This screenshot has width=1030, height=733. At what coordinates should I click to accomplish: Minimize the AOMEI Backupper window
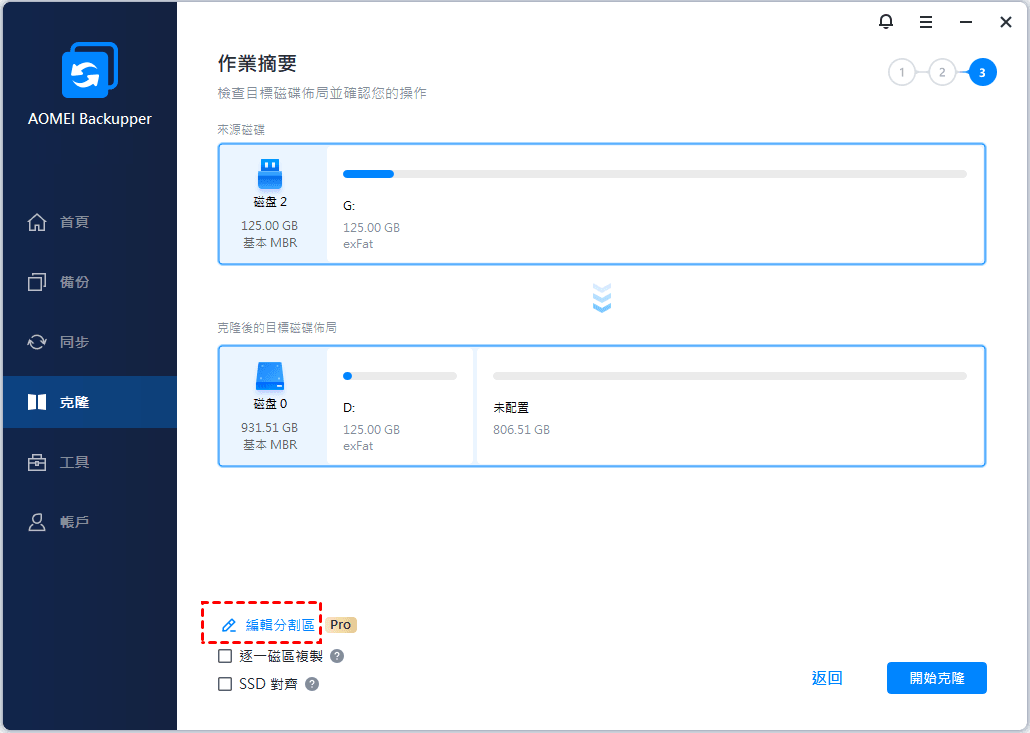966,22
